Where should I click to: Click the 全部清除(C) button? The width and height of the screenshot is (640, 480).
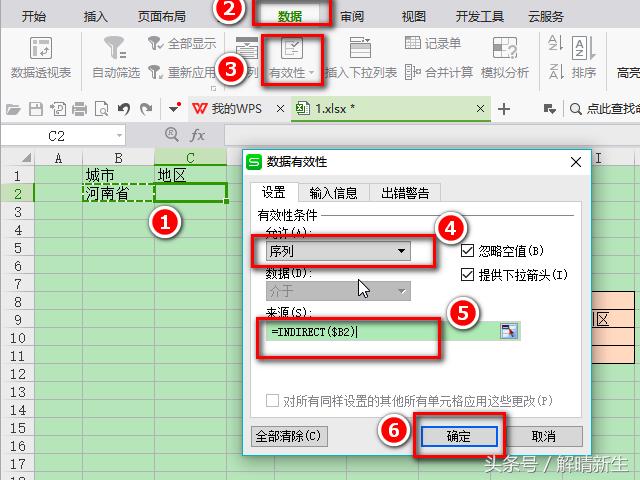pyautogui.click(x=289, y=436)
